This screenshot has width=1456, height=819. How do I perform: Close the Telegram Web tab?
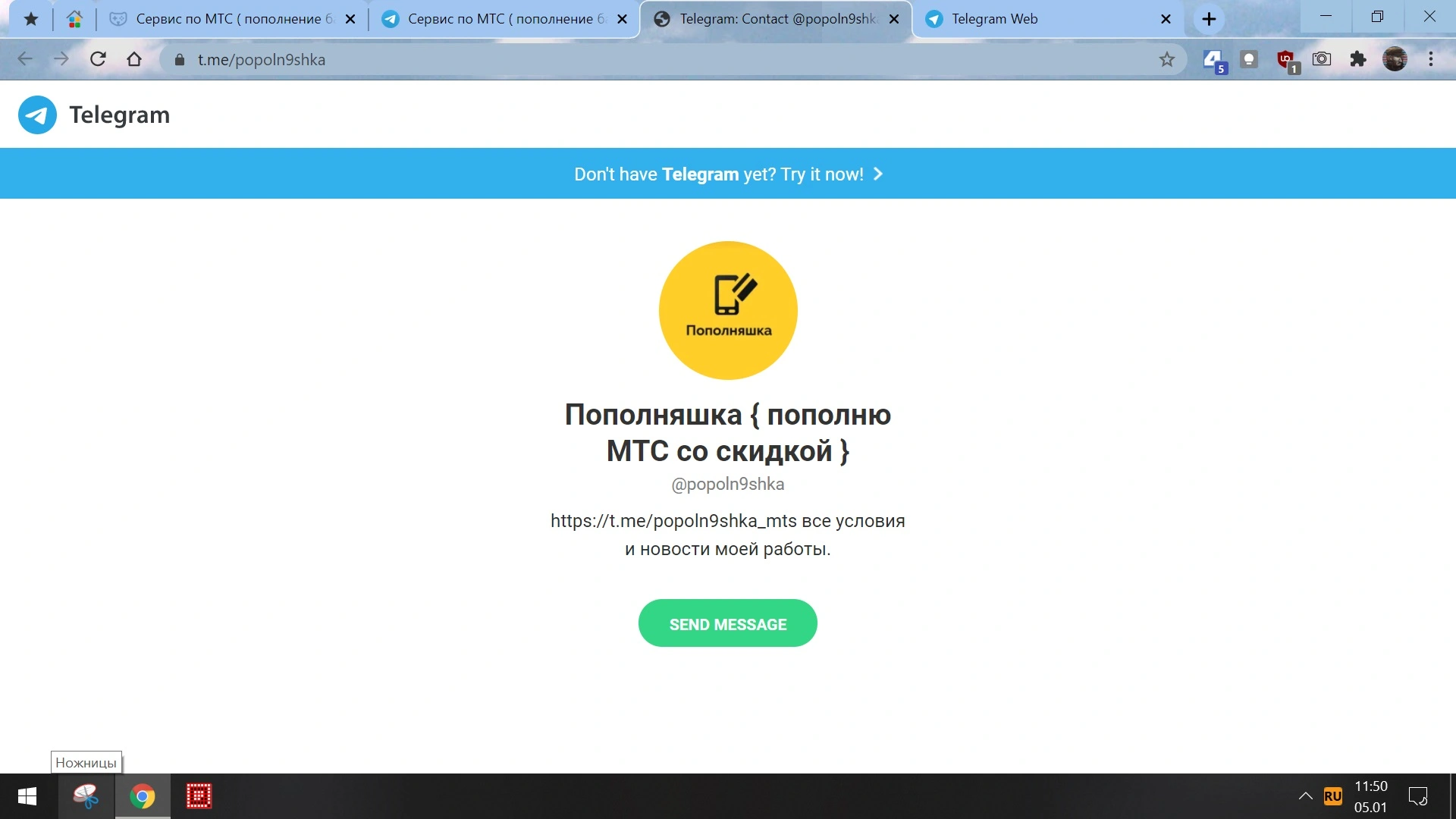tap(1166, 19)
